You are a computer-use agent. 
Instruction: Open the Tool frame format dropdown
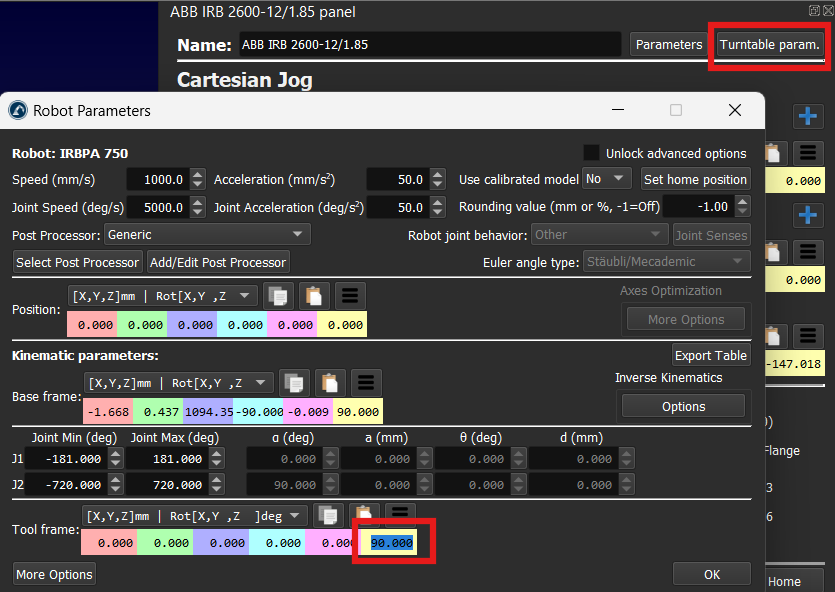[x=196, y=515]
